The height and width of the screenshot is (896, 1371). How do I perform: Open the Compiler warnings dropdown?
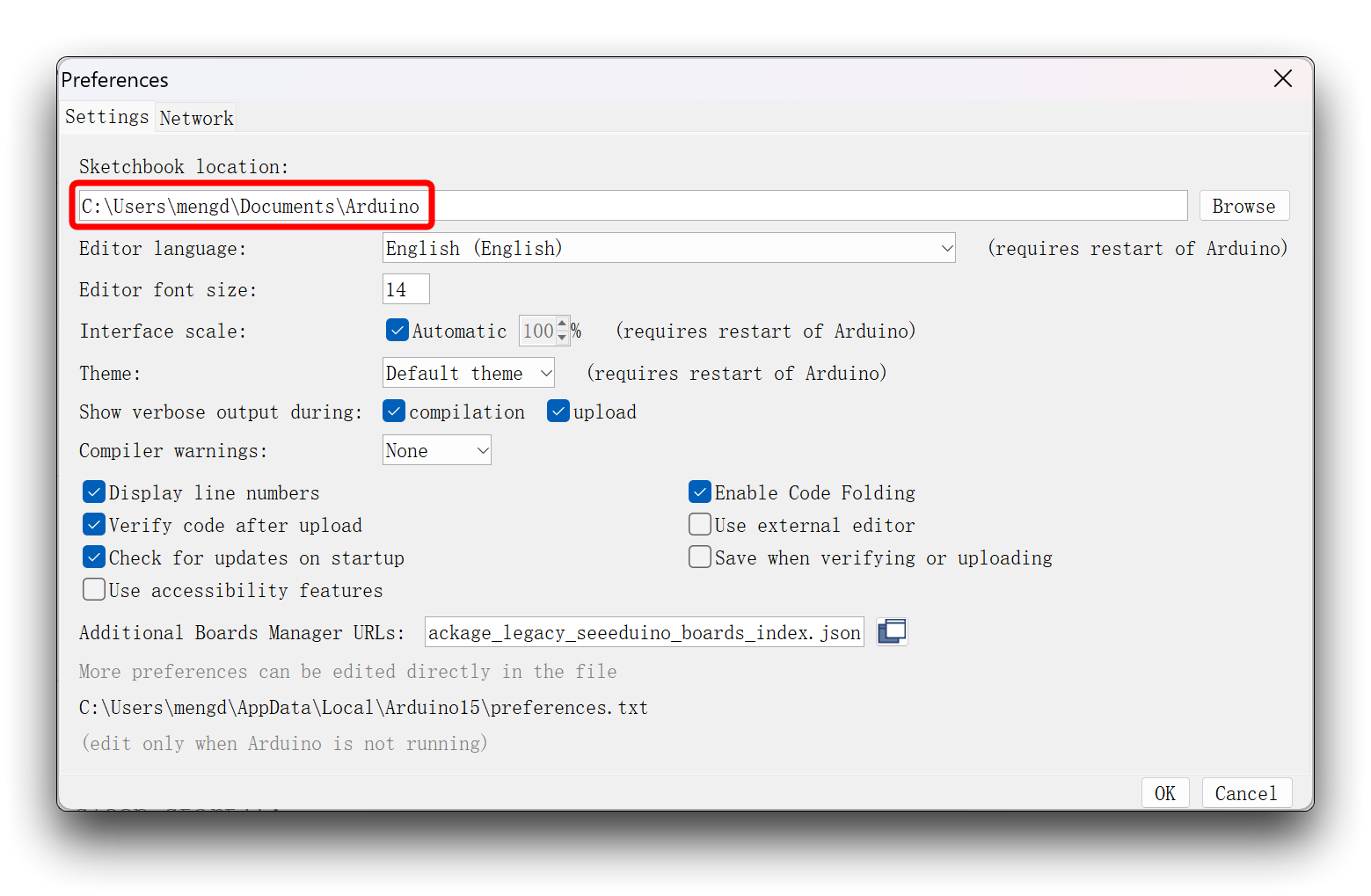tap(437, 450)
